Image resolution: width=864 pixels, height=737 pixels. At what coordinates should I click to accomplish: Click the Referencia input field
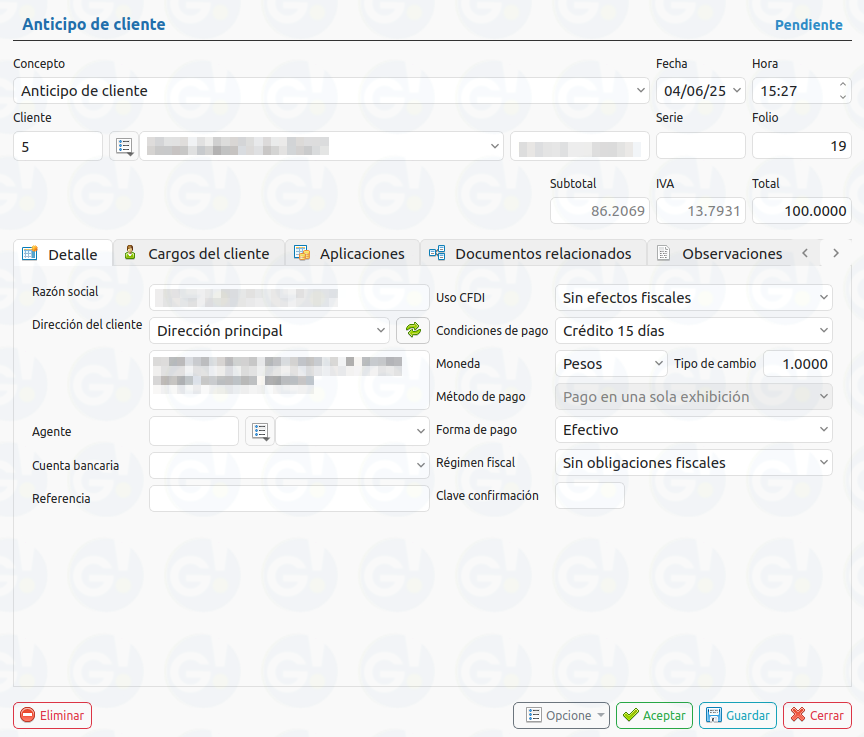tap(289, 498)
